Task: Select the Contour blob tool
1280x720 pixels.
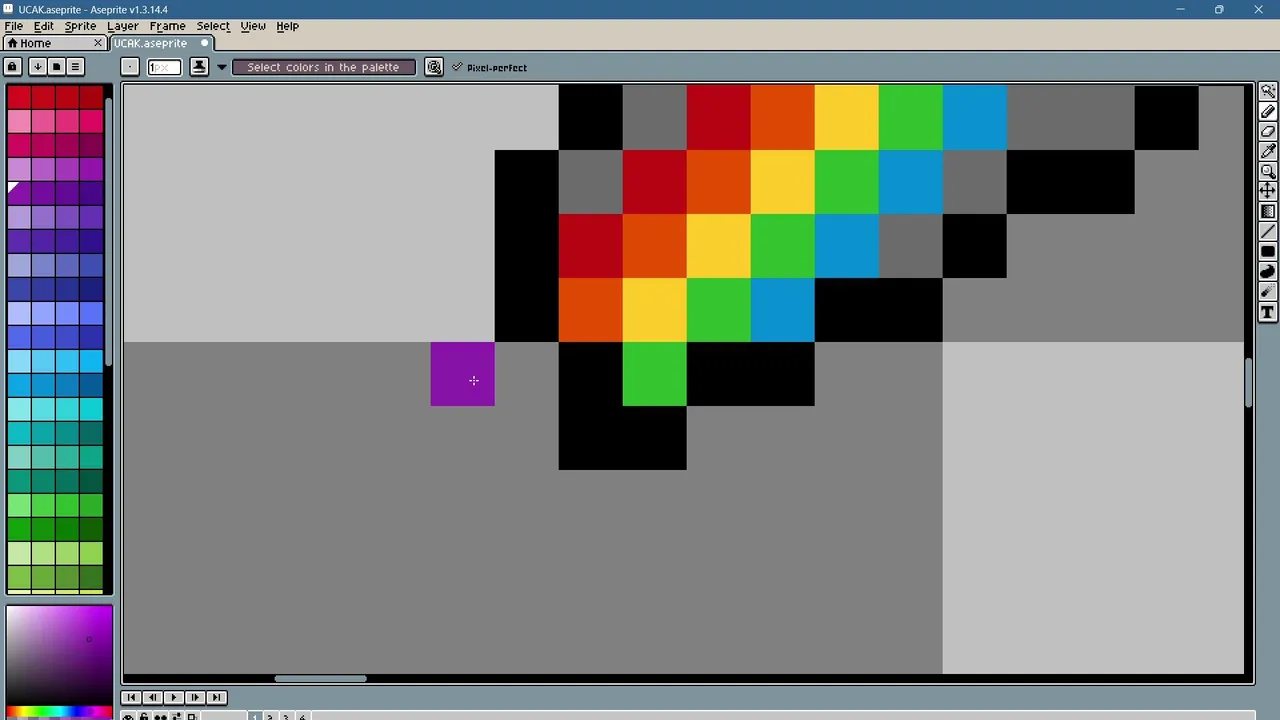Action: [1268, 272]
